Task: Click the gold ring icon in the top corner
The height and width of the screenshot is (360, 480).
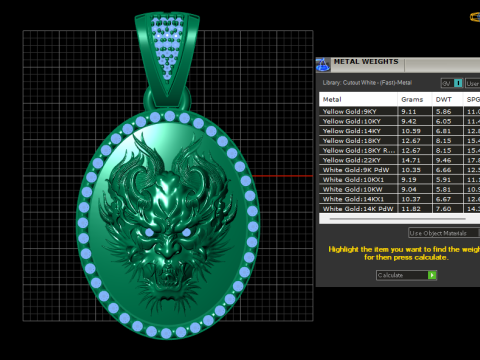Action: [475, 17]
